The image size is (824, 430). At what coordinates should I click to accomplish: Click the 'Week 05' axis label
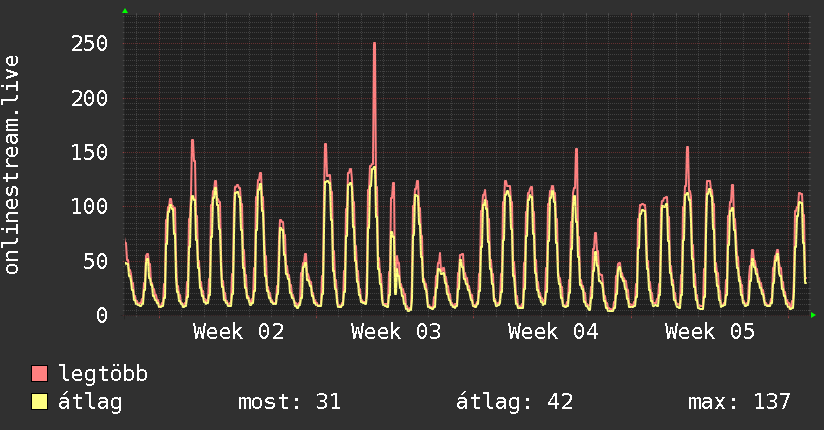click(x=709, y=332)
